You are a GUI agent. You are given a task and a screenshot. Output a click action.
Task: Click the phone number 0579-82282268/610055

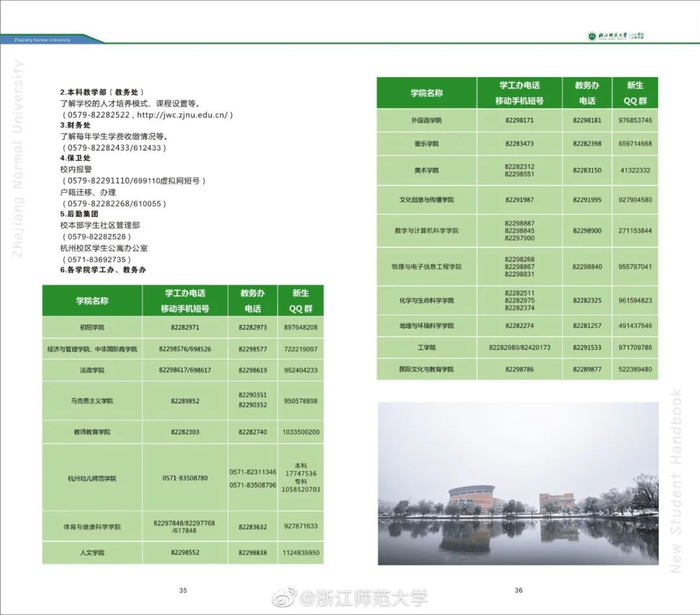point(114,204)
